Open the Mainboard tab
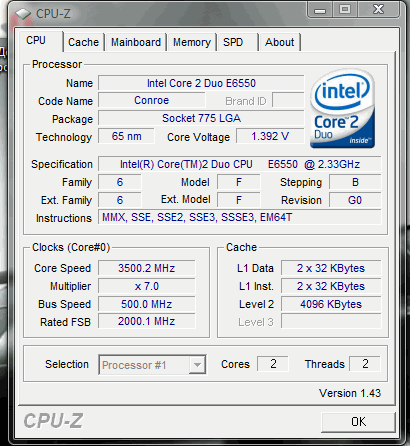Screen dimensions: 410x446 click(136, 42)
